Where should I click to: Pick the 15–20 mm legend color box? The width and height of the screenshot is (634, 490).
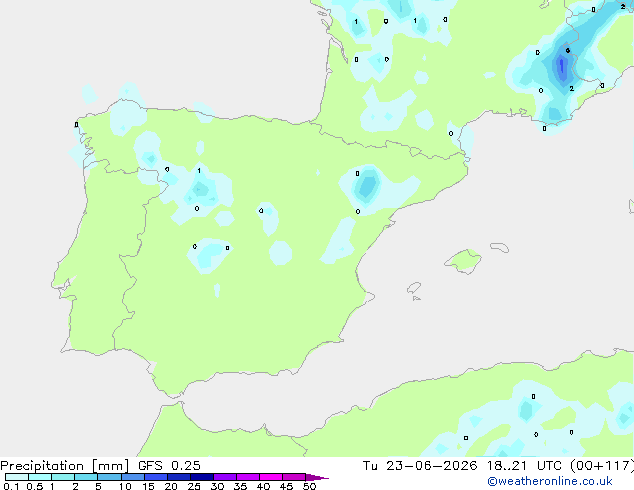[156, 477]
